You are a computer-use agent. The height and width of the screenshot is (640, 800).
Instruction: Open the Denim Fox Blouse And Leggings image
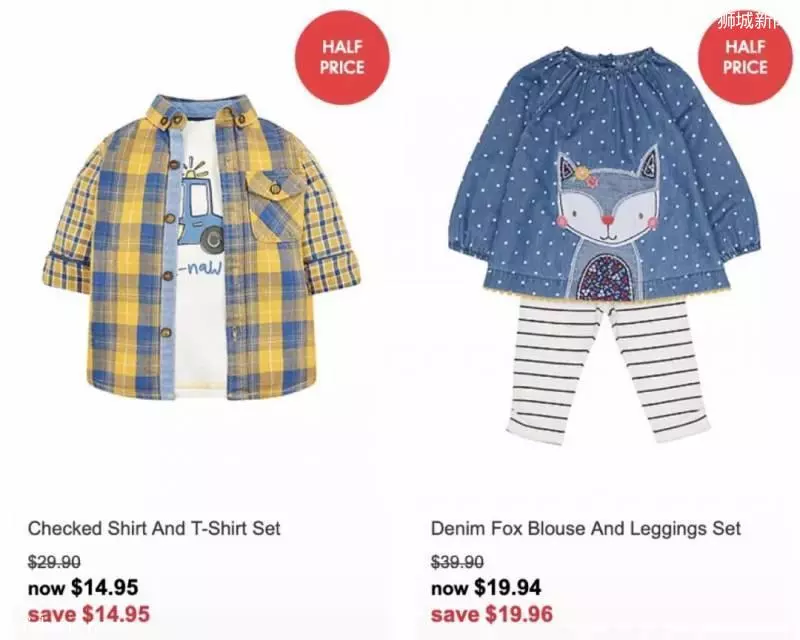[604, 245]
